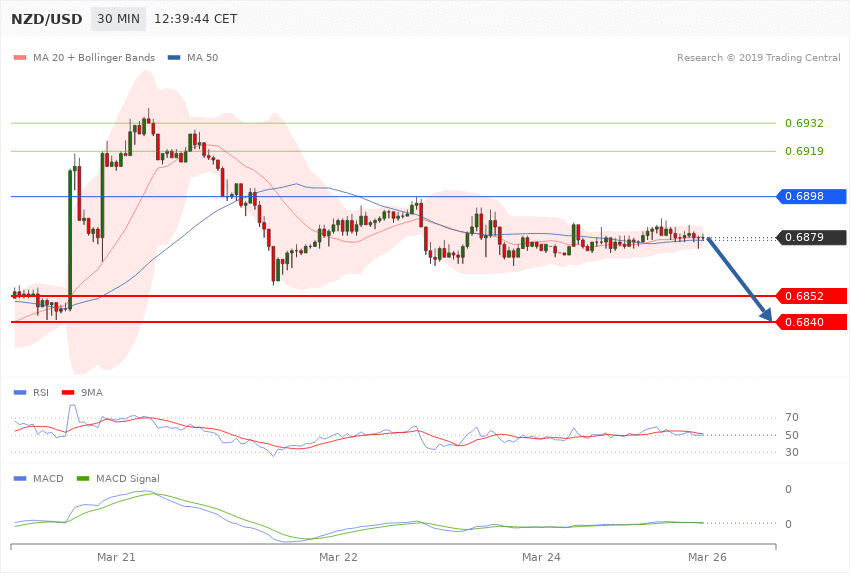Click the 0.6919 resistance level label
The height and width of the screenshot is (576, 850).
tap(804, 151)
